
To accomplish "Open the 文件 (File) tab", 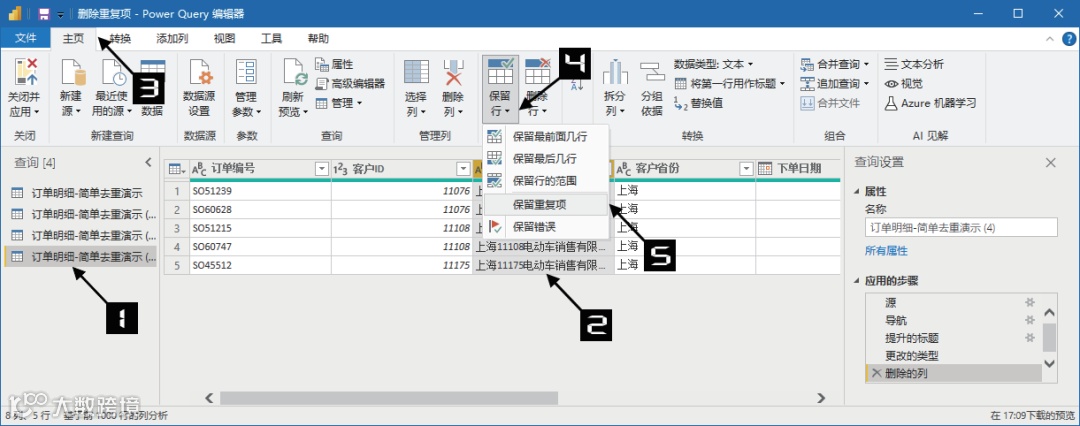I will point(25,39).
